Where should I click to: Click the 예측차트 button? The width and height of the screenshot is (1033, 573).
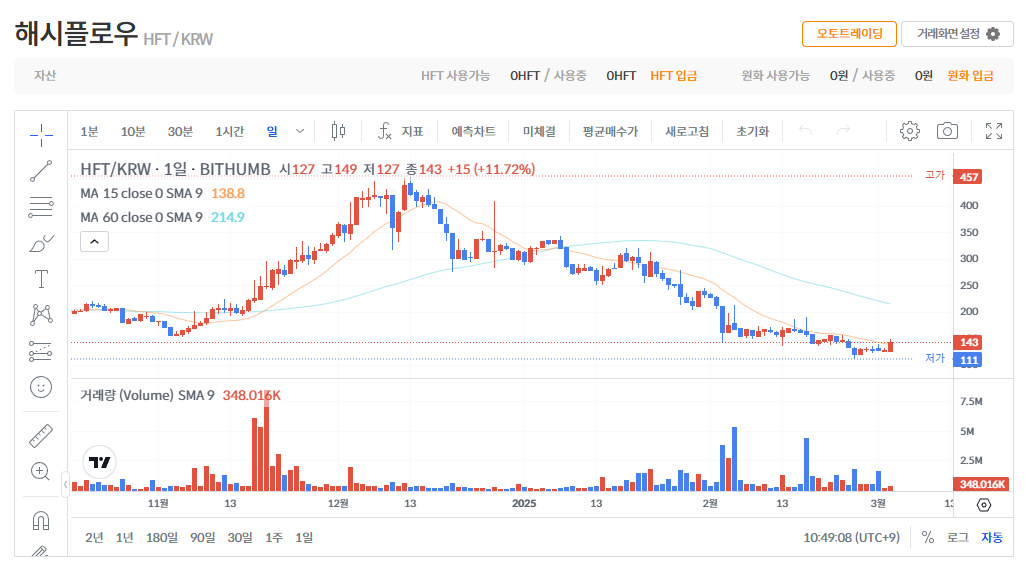[x=473, y=131]
